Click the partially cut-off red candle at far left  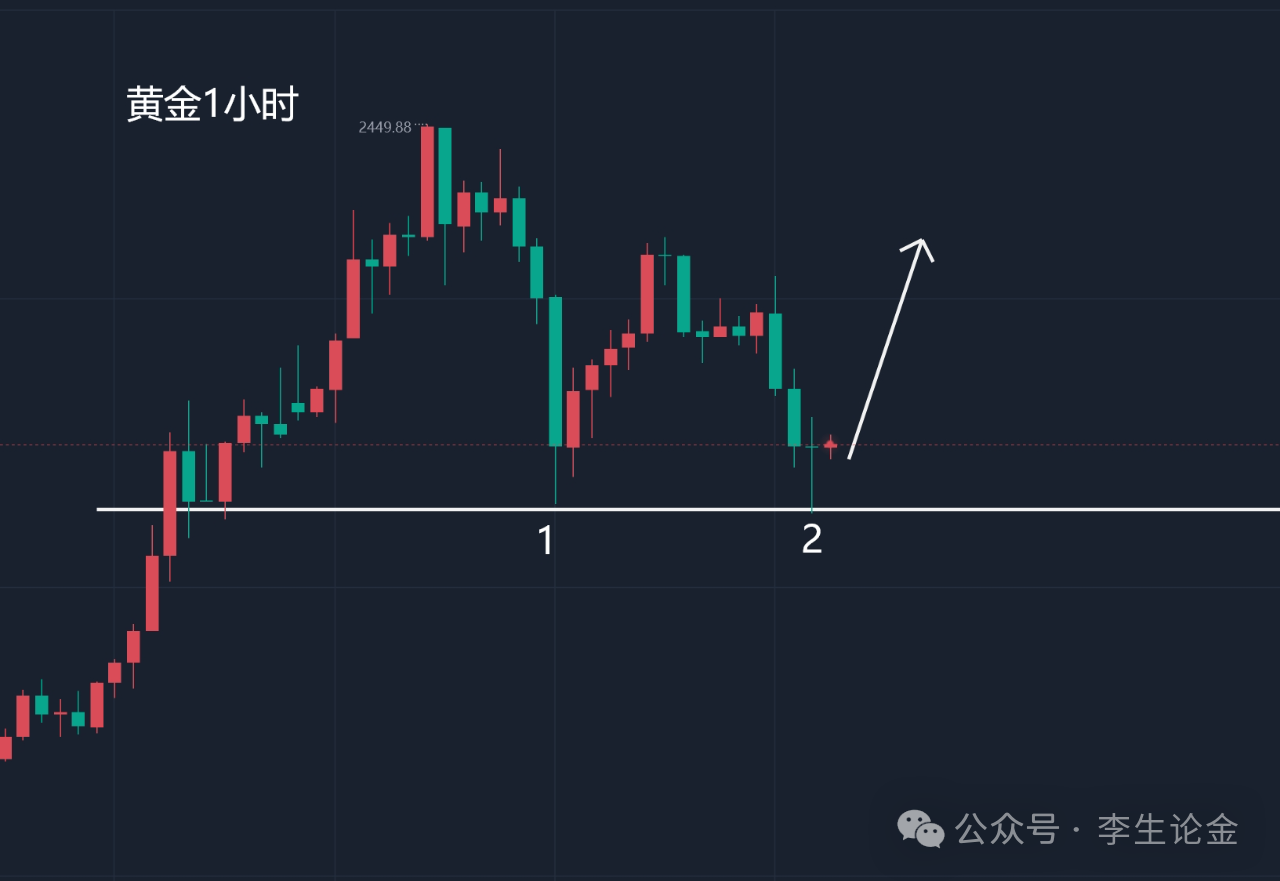[x=5, y=747]
